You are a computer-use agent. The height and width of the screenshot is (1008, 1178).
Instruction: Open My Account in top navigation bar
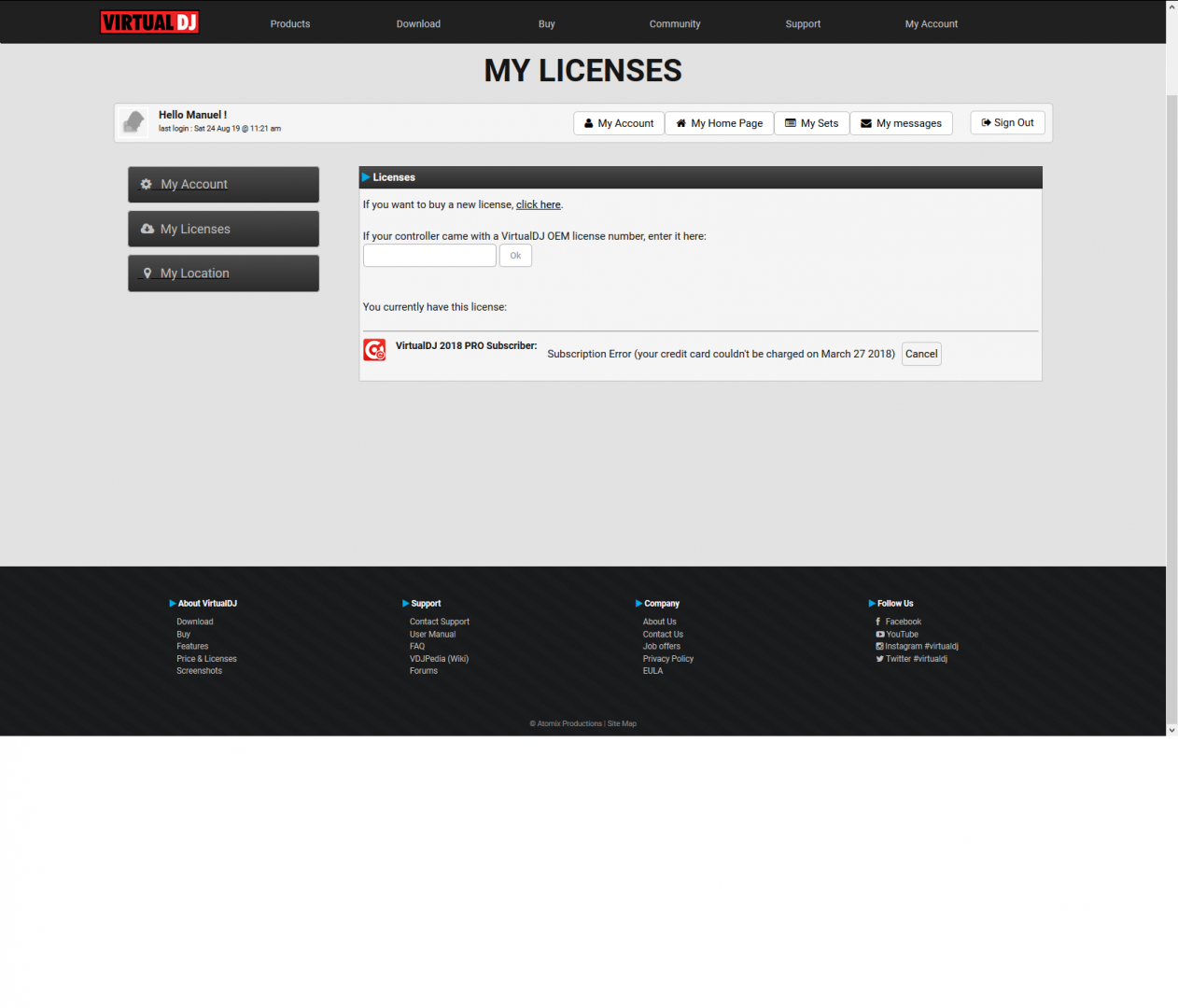[932, 24]
